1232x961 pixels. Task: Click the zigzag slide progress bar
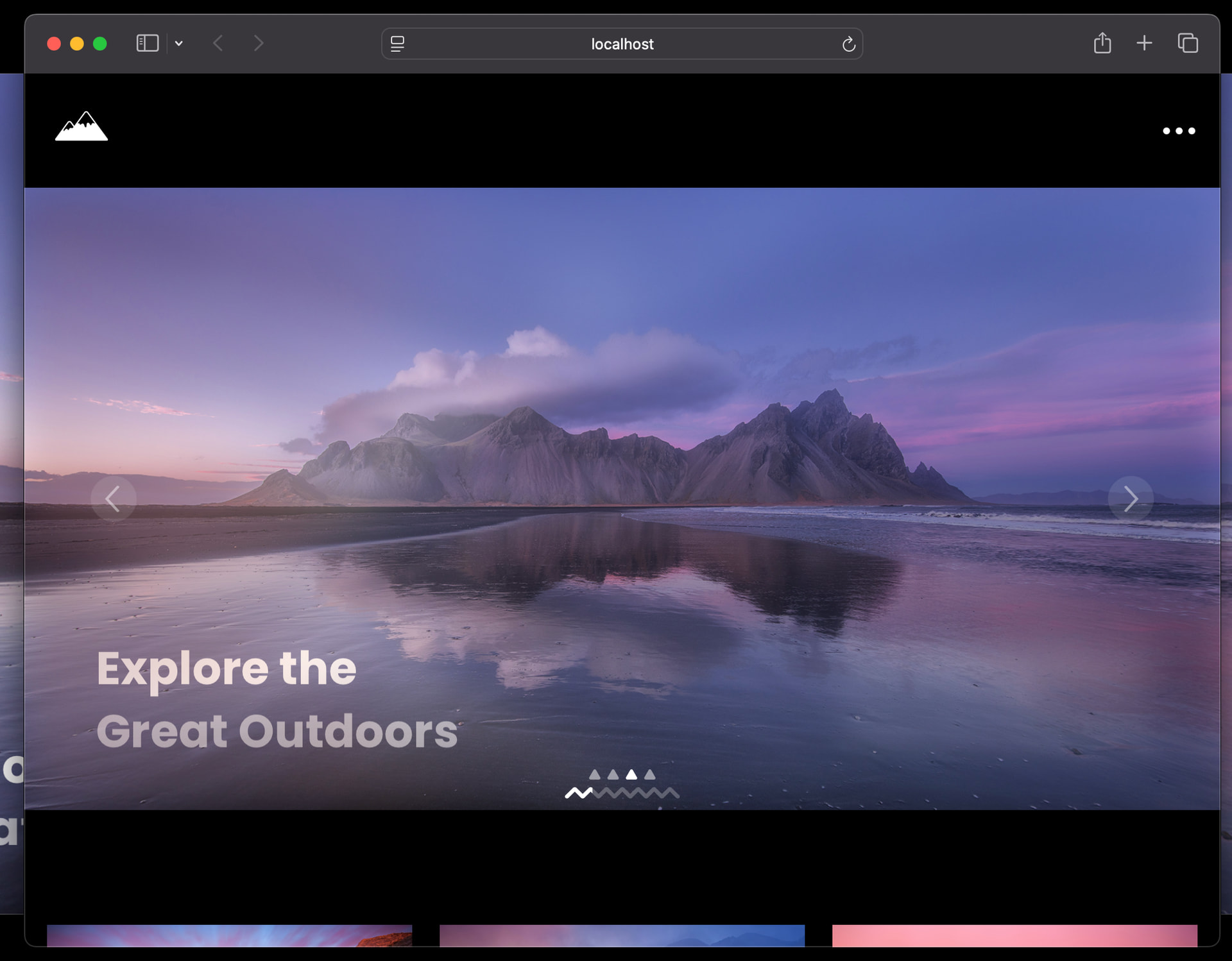tap(622, 794)
